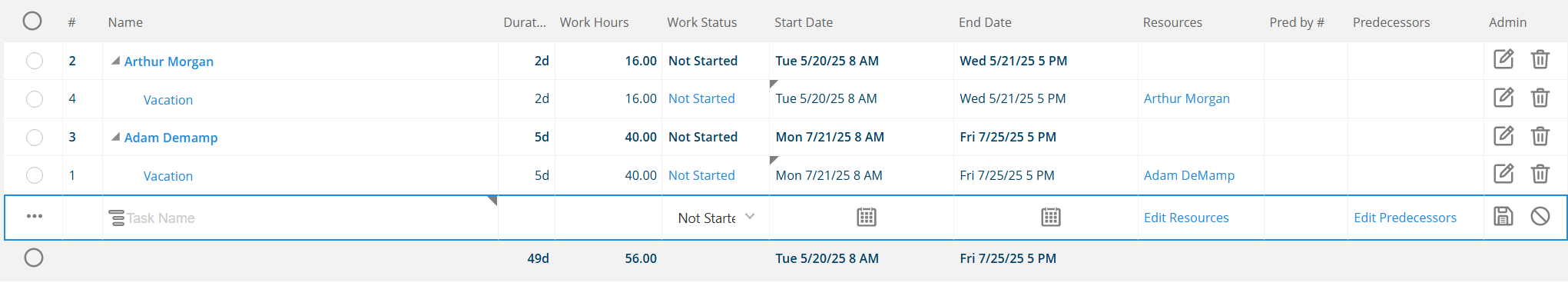Click edit icon for Arthur Morgan's Vacation task
The width and height of the screenshot is (1568, 286).
[x=1503, y=98]
